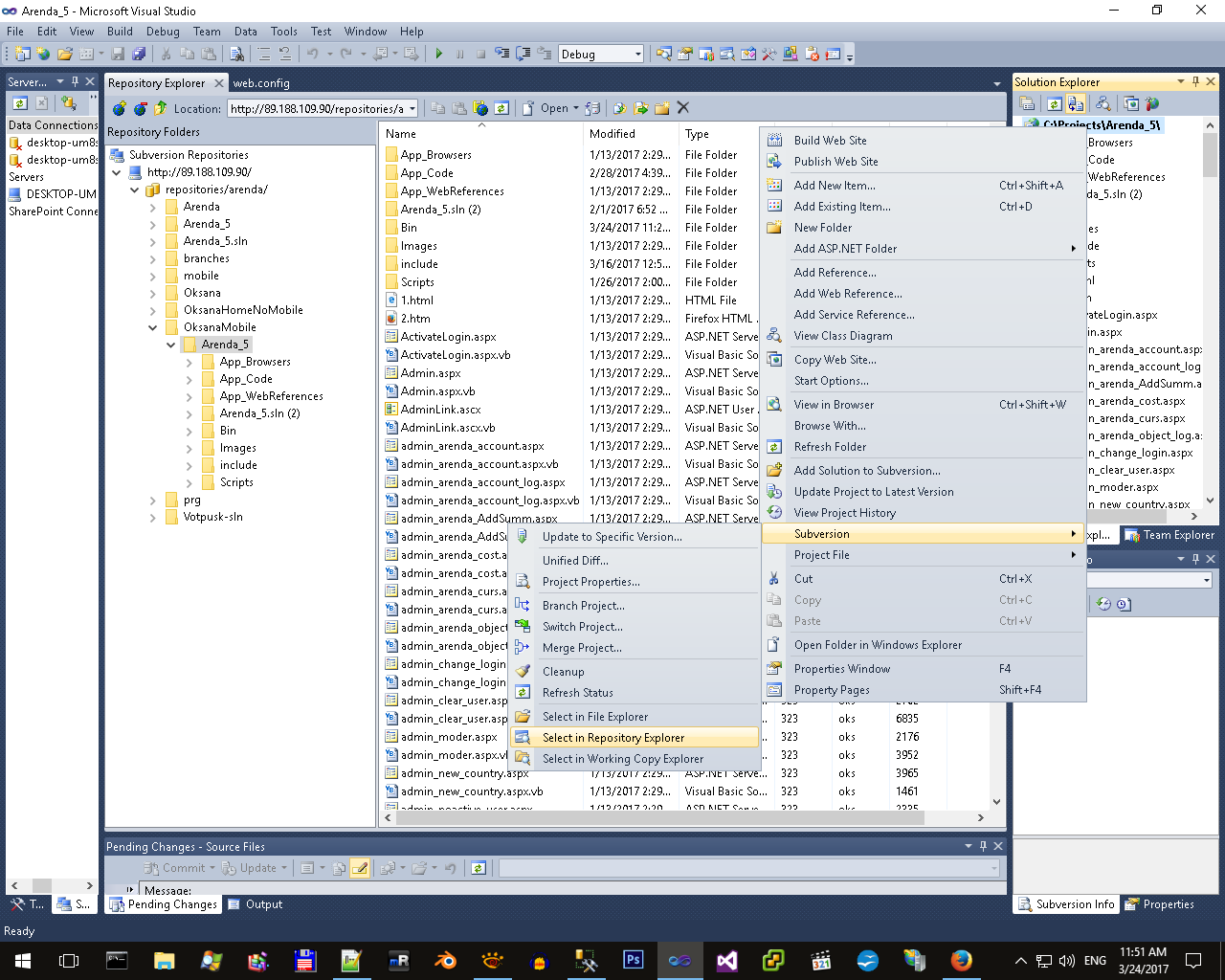1225x980 pixels.
Task: Click Property Pages in context menu
Action: click(x=924, y=690)
